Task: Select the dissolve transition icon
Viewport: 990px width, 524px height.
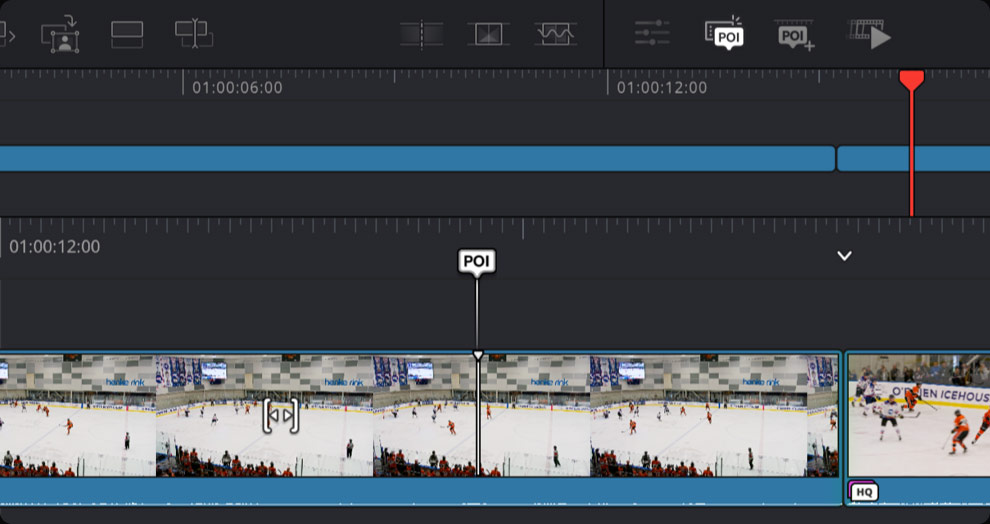Action: (x=488, y=34)
